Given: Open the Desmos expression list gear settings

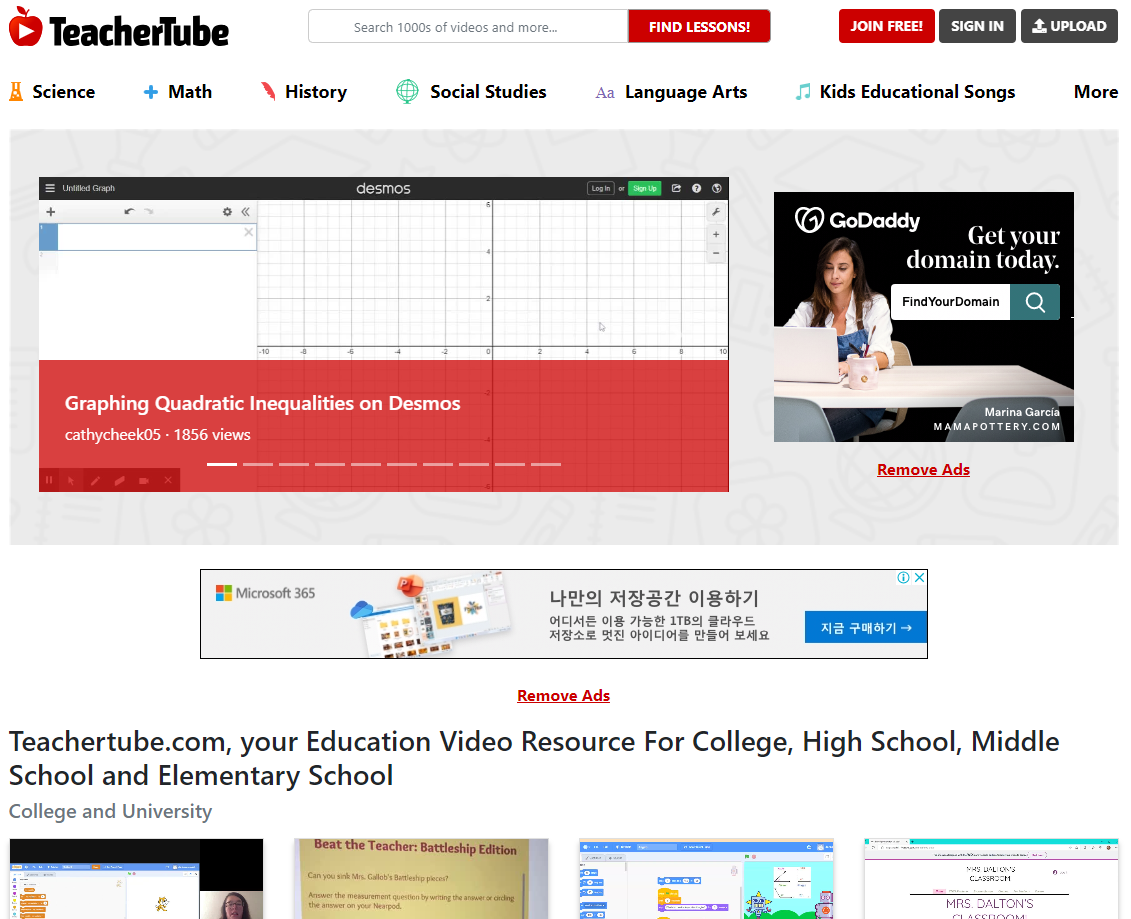Looking at the screenshot, I should [x=227, y=212].
